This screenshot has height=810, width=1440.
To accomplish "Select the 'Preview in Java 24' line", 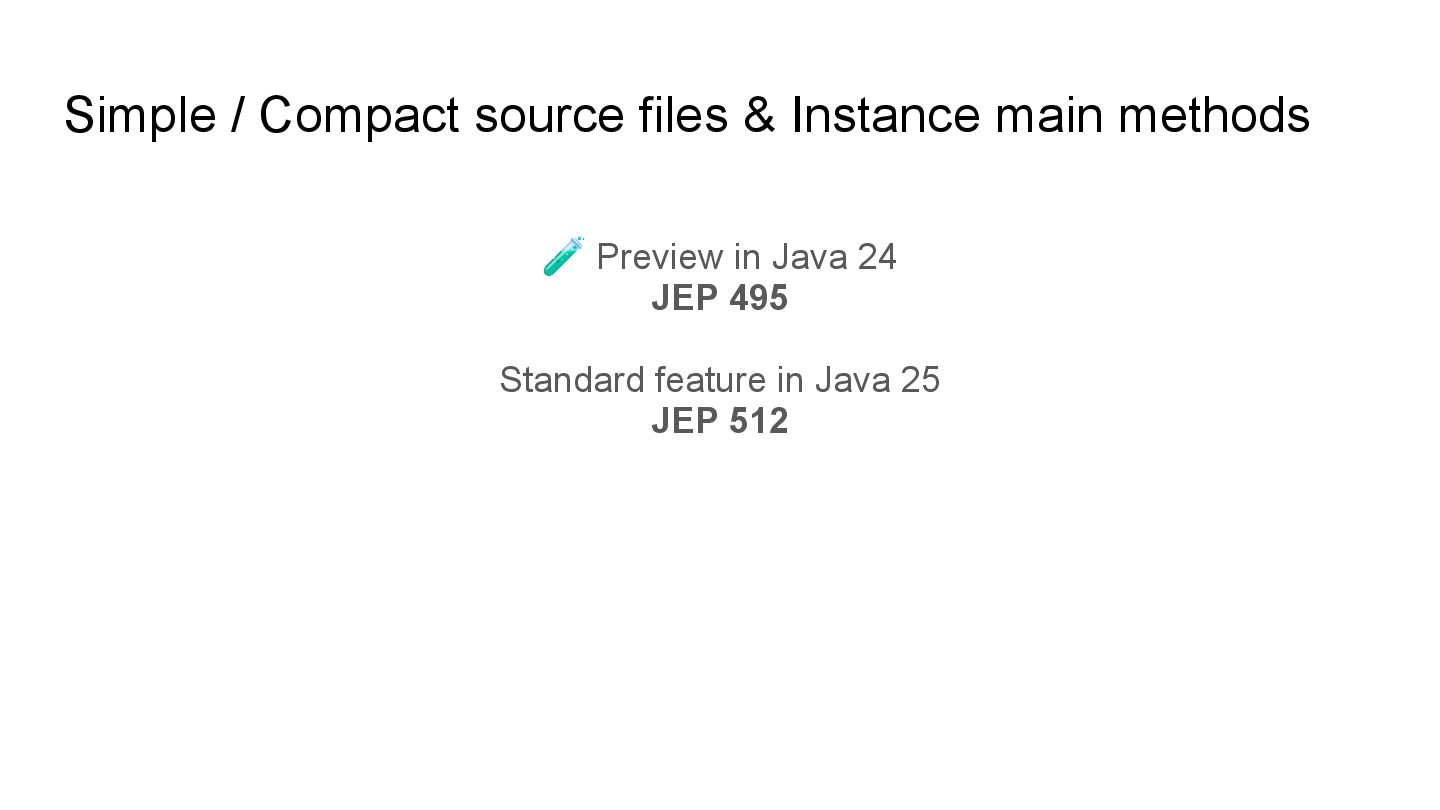I will (746, 257).
